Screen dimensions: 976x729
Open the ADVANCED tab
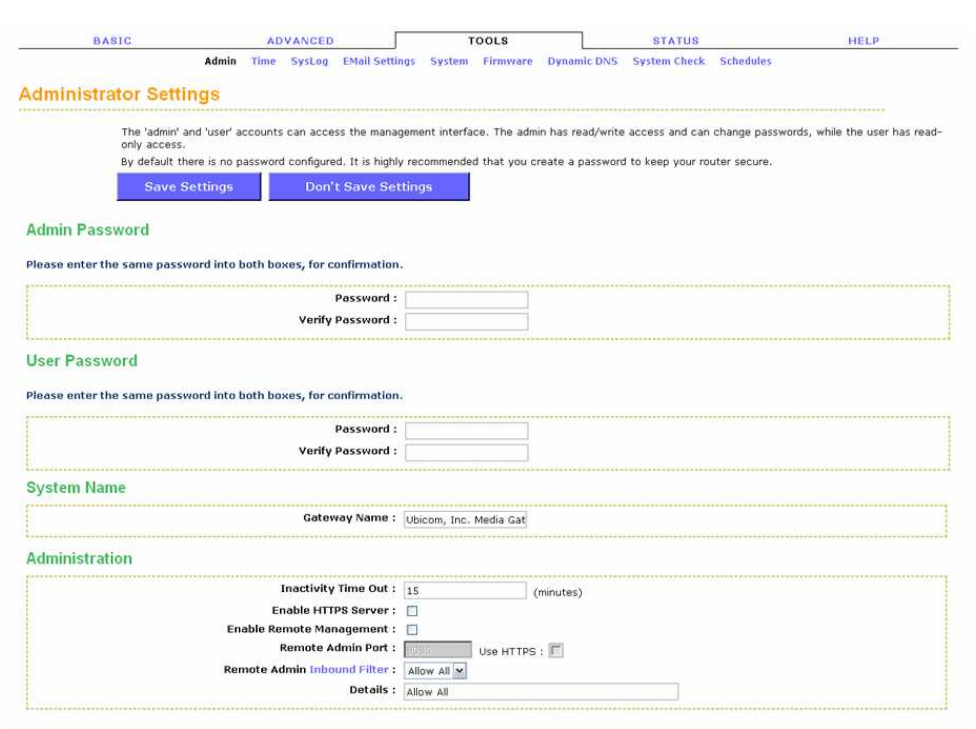pyautogui.click(x=300, y=41)
